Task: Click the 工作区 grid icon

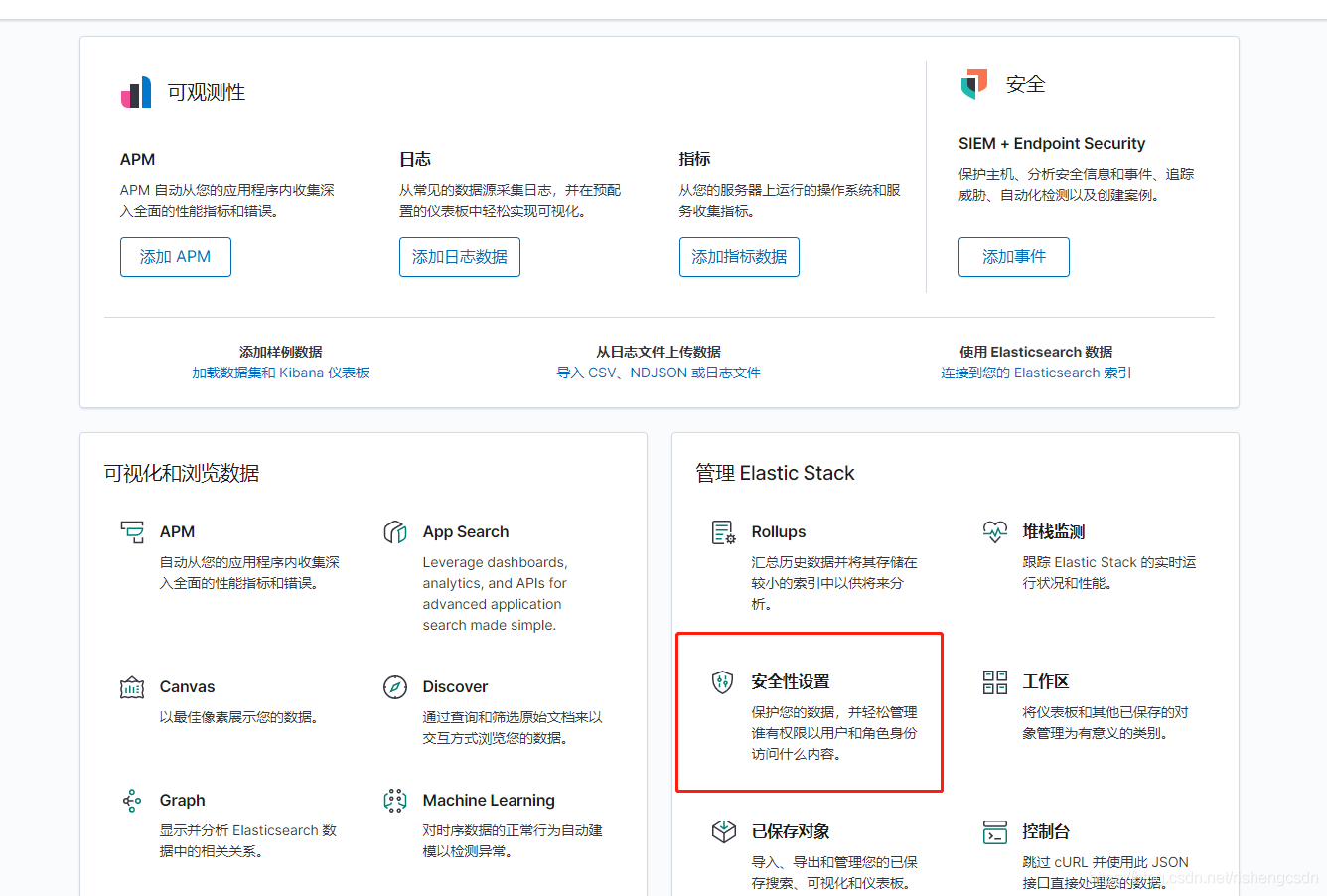Action: (995, 682)
